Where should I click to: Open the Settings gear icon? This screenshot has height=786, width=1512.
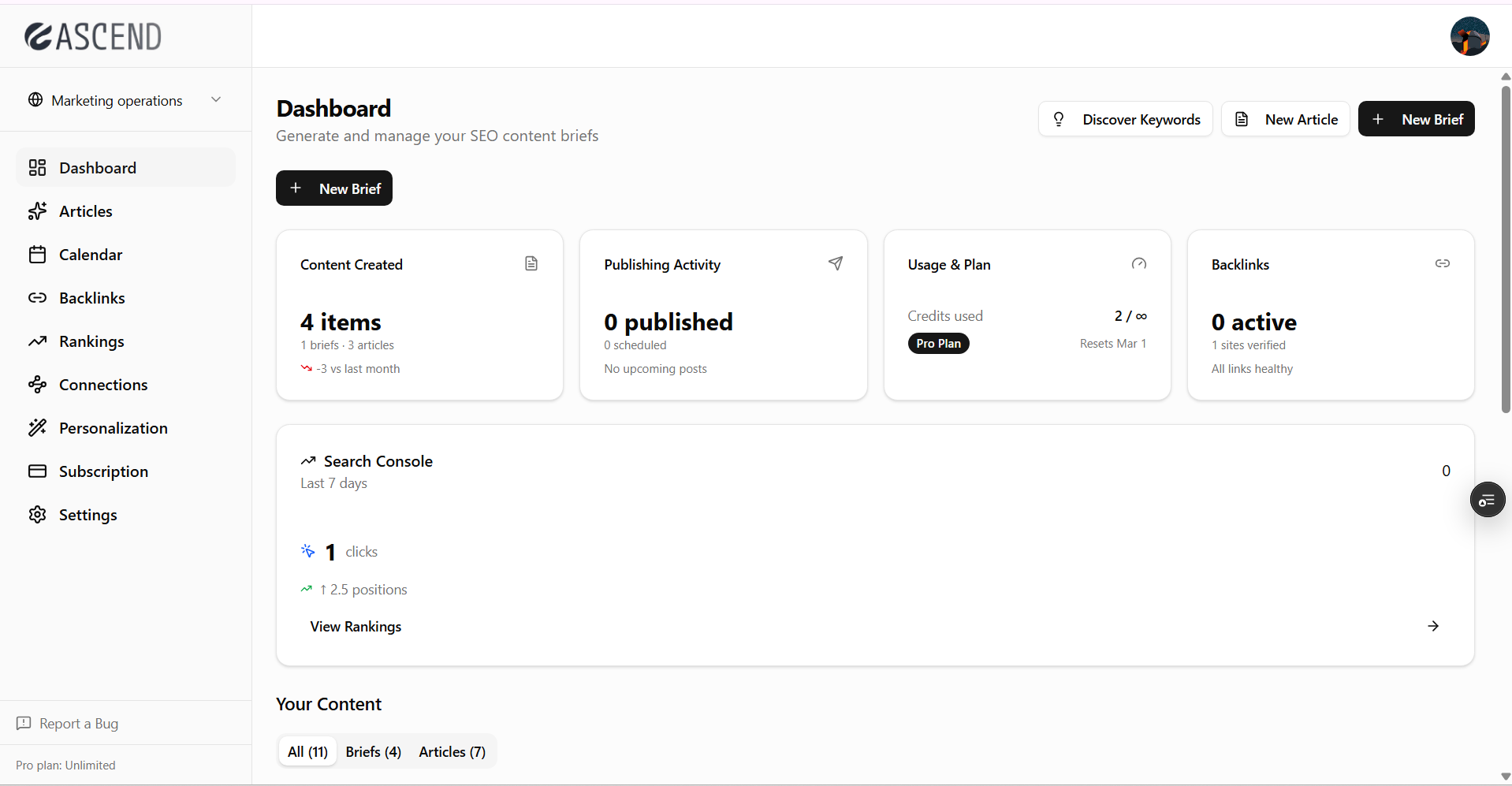click(x=38, y=515)
